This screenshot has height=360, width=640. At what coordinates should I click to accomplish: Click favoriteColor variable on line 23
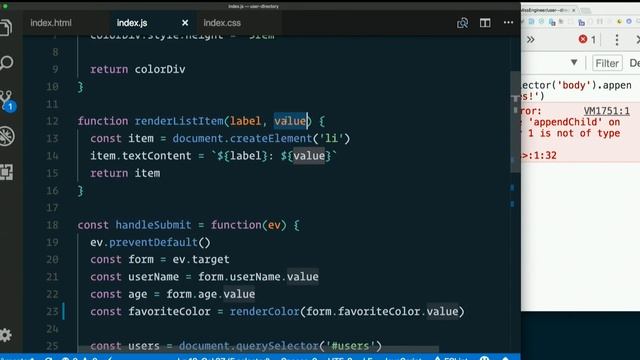(169, 312)
